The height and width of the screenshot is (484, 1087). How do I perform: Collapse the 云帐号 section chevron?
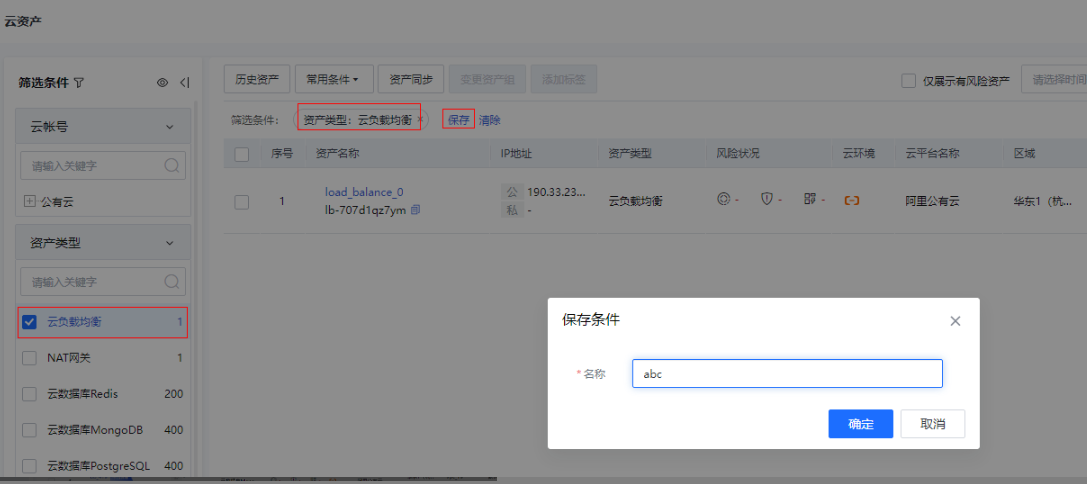click(169, 127)
